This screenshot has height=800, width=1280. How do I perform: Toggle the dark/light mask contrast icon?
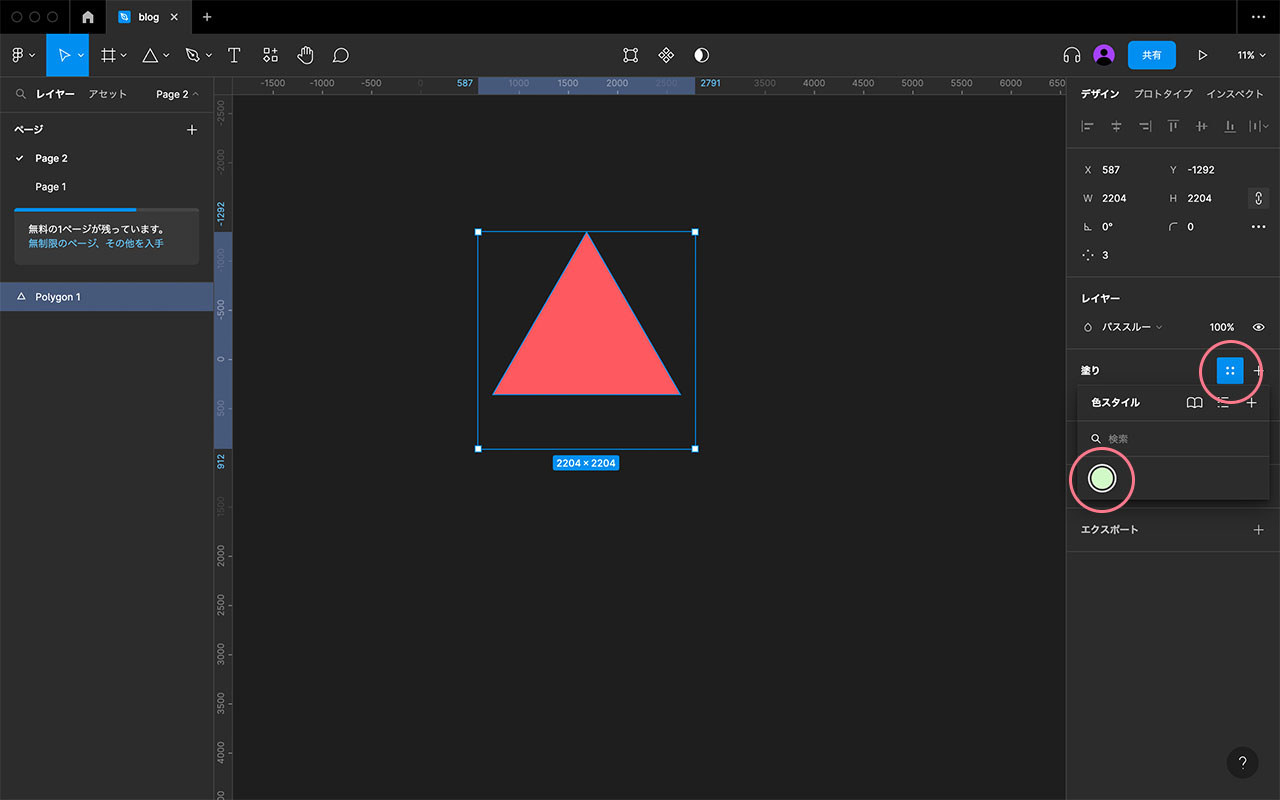701,55
